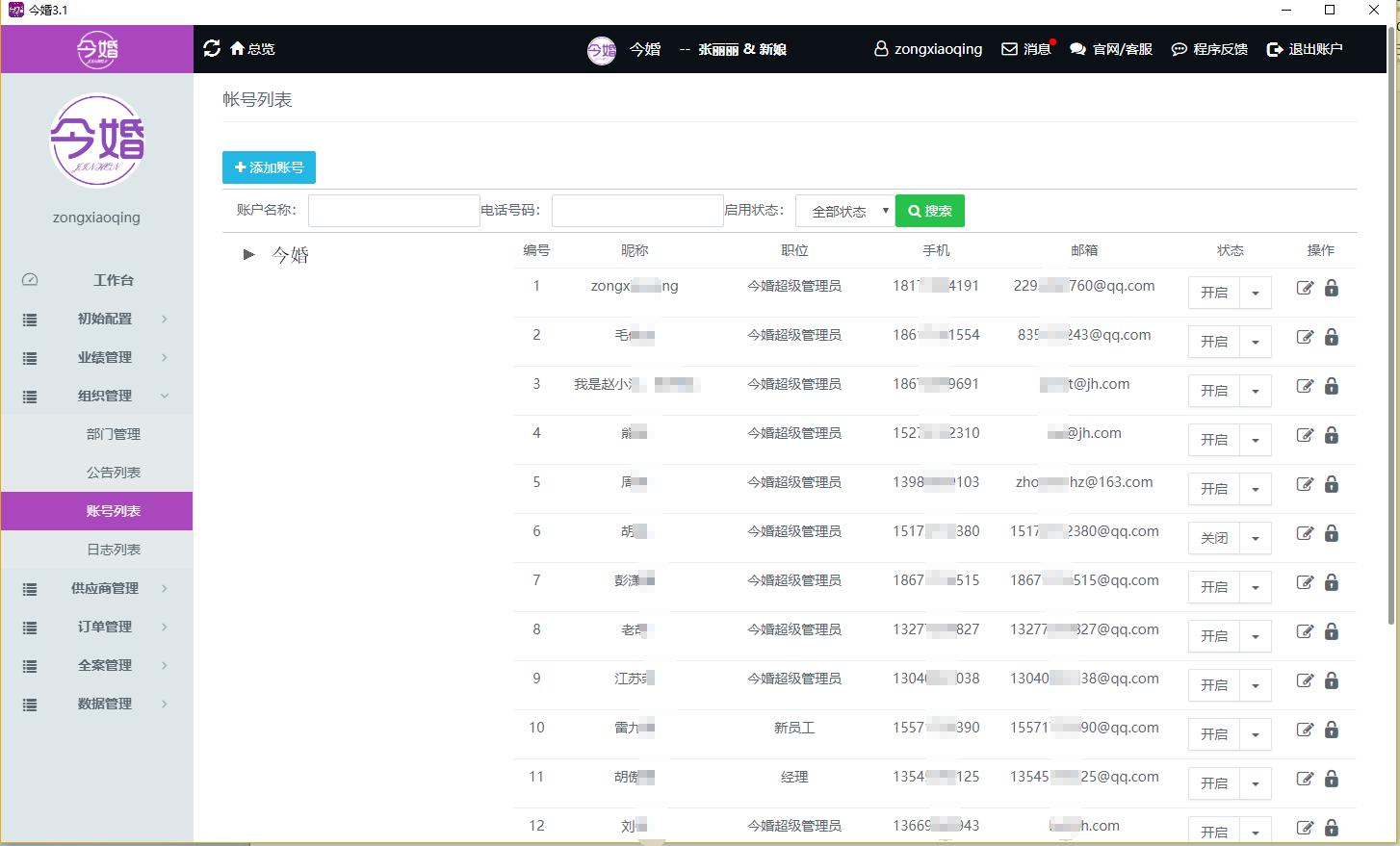
Task: Expand the 今婚 organization tree node
Action: tap(248, 254)
